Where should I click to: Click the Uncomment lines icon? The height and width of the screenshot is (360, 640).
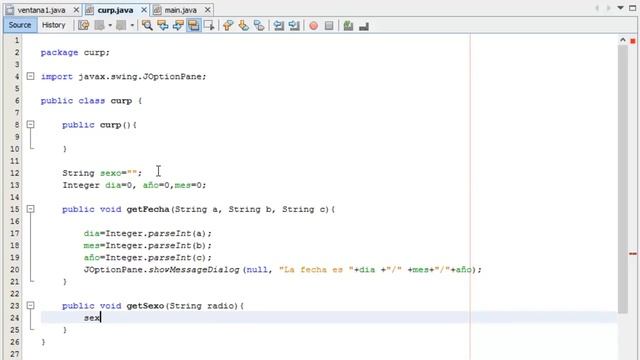(364, 26)
